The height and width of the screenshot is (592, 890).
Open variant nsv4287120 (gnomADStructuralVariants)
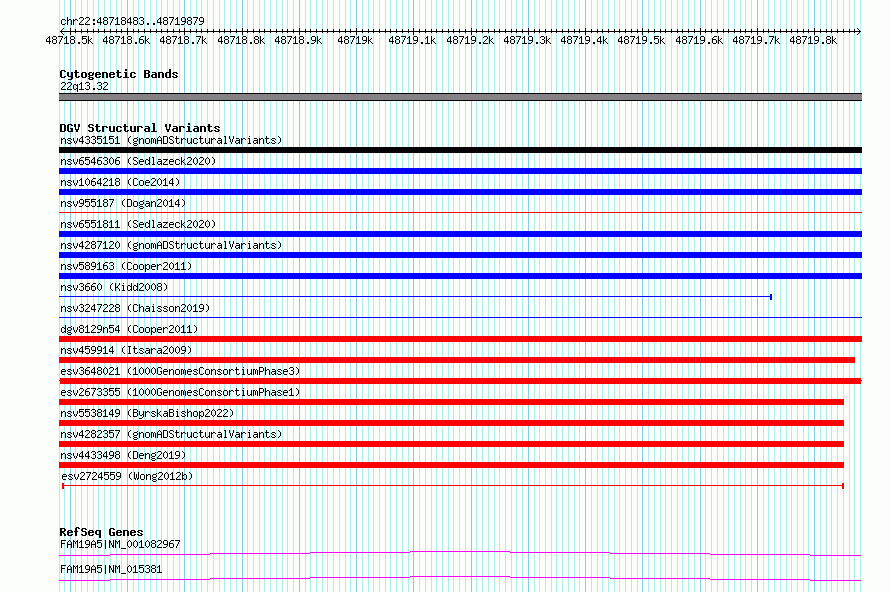click(x=171, y=245)
